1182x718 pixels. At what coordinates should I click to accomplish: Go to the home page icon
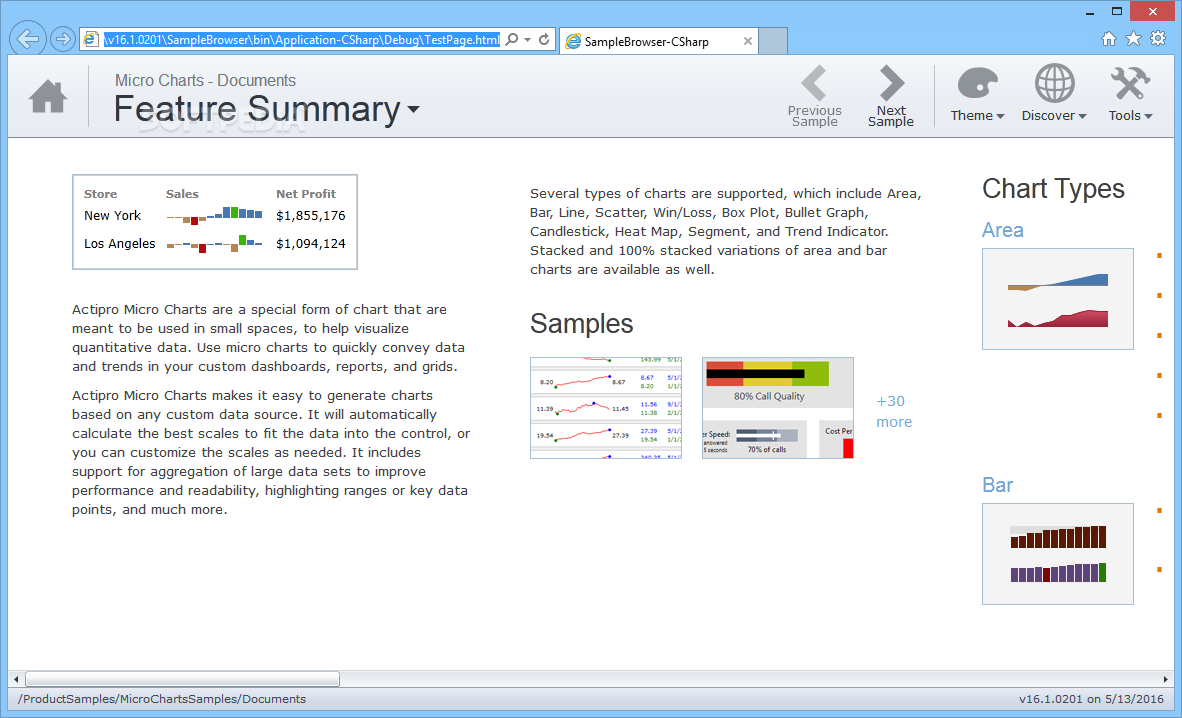(x=48, y=97)
